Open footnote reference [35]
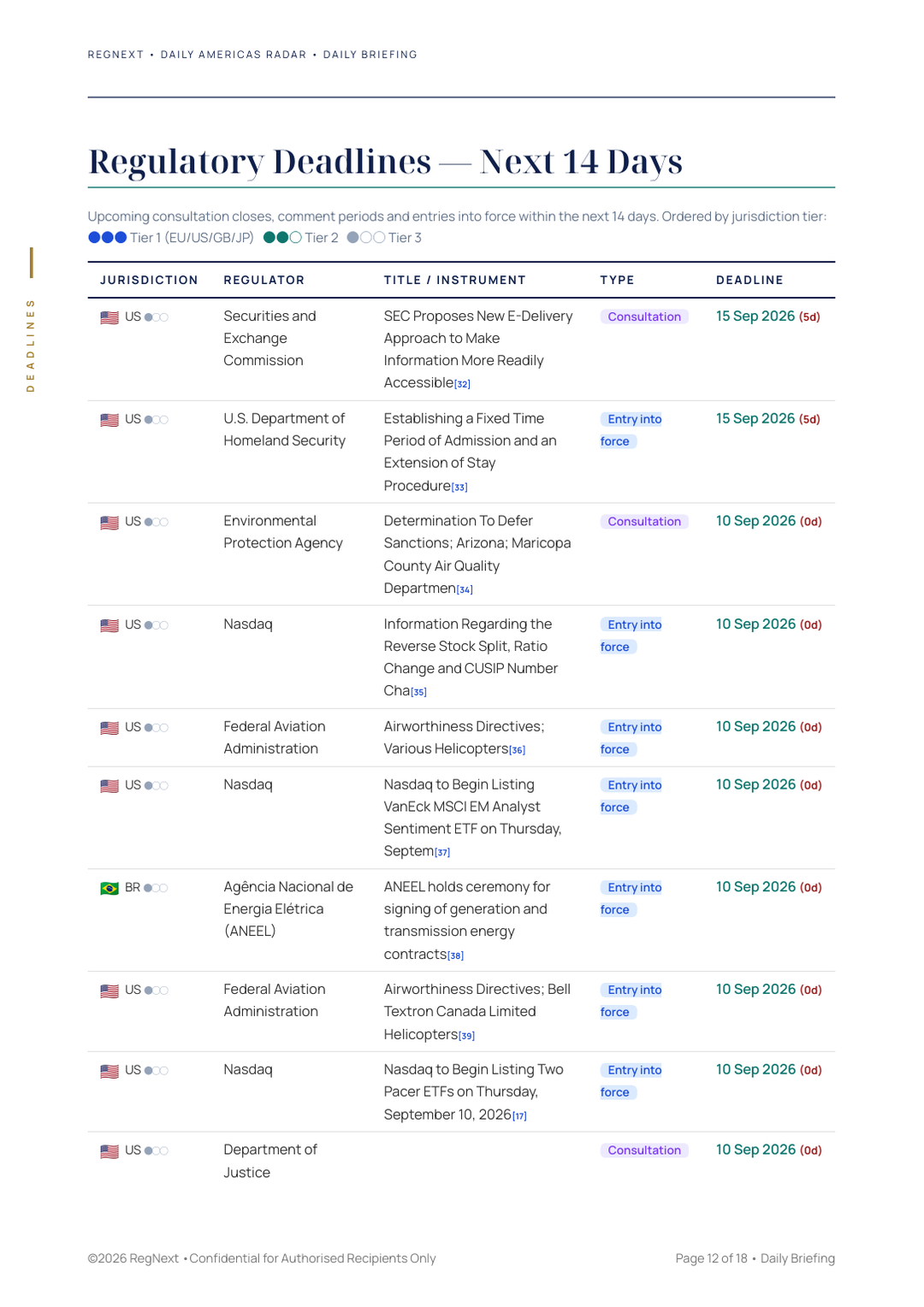924x1307 pixels. pos(418,692)
